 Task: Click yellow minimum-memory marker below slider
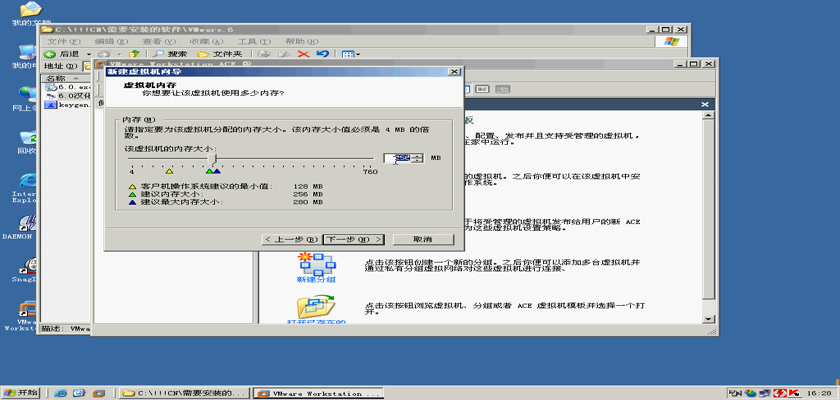(x=169, y=171)
